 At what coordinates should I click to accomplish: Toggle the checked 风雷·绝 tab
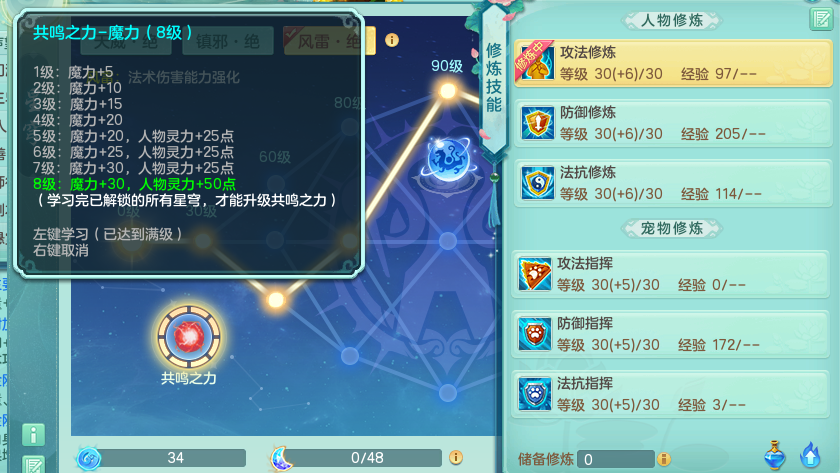pos(329,41)
